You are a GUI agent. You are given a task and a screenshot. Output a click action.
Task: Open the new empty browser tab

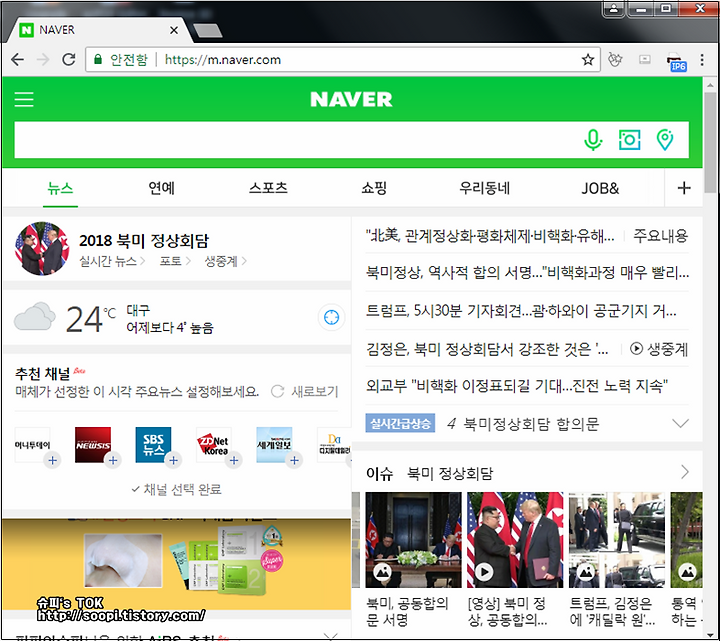tap(208, 31)
